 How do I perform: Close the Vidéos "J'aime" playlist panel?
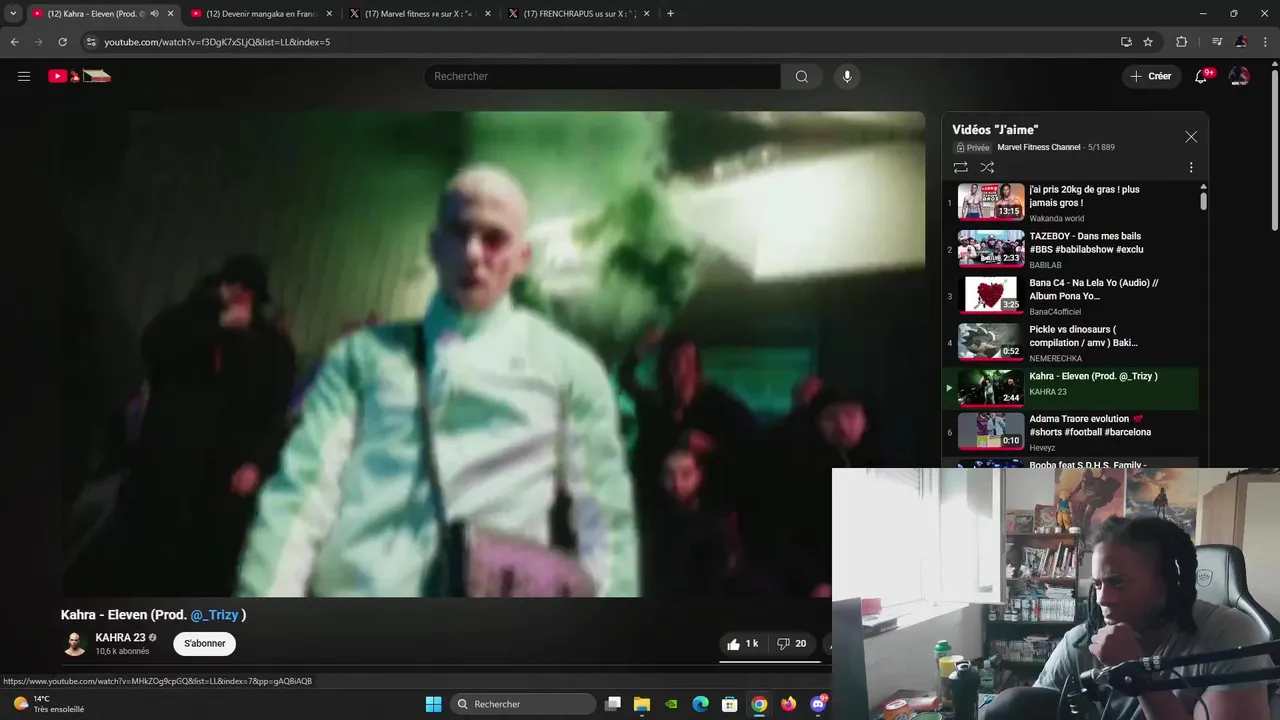pos(1191,137)
